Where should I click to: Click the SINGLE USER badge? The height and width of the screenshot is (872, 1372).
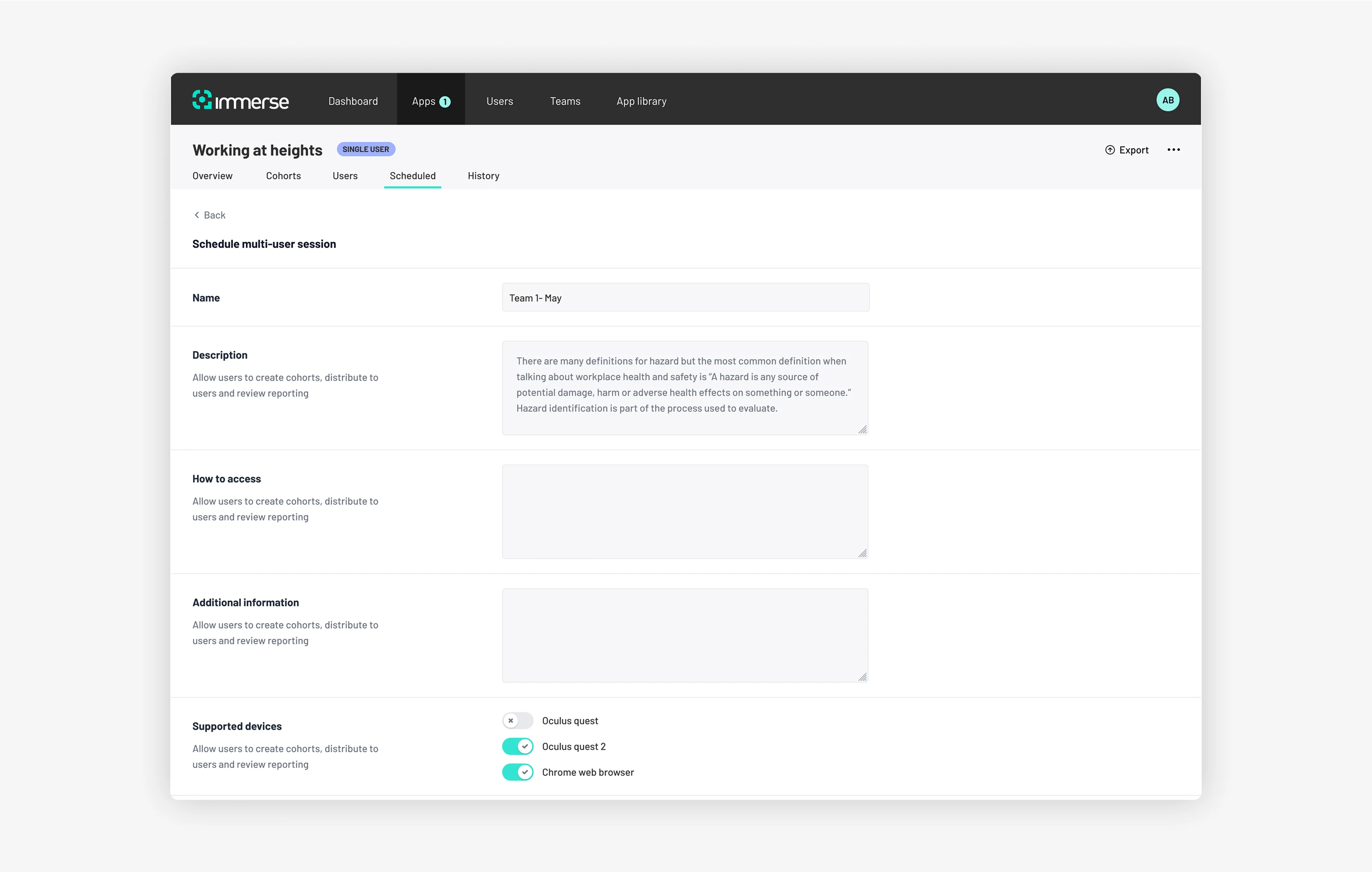point(366,149)
